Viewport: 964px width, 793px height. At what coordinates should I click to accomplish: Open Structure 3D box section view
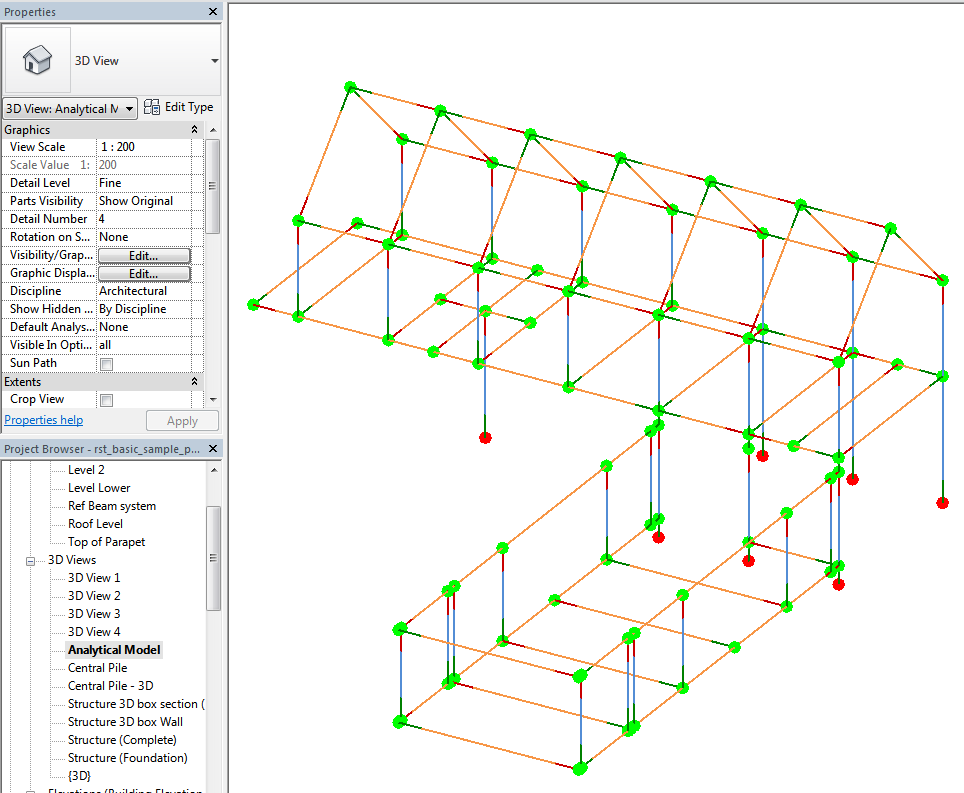click(136, 704)
